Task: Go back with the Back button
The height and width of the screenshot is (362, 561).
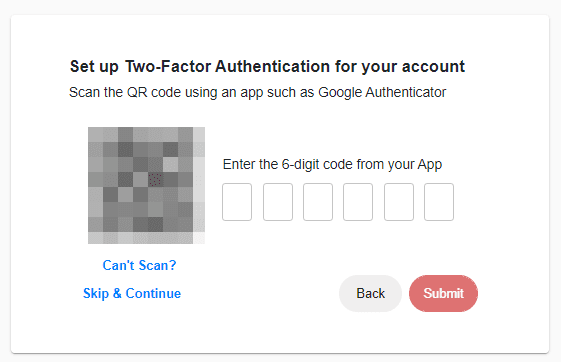Action: click(x=370, y=293)
